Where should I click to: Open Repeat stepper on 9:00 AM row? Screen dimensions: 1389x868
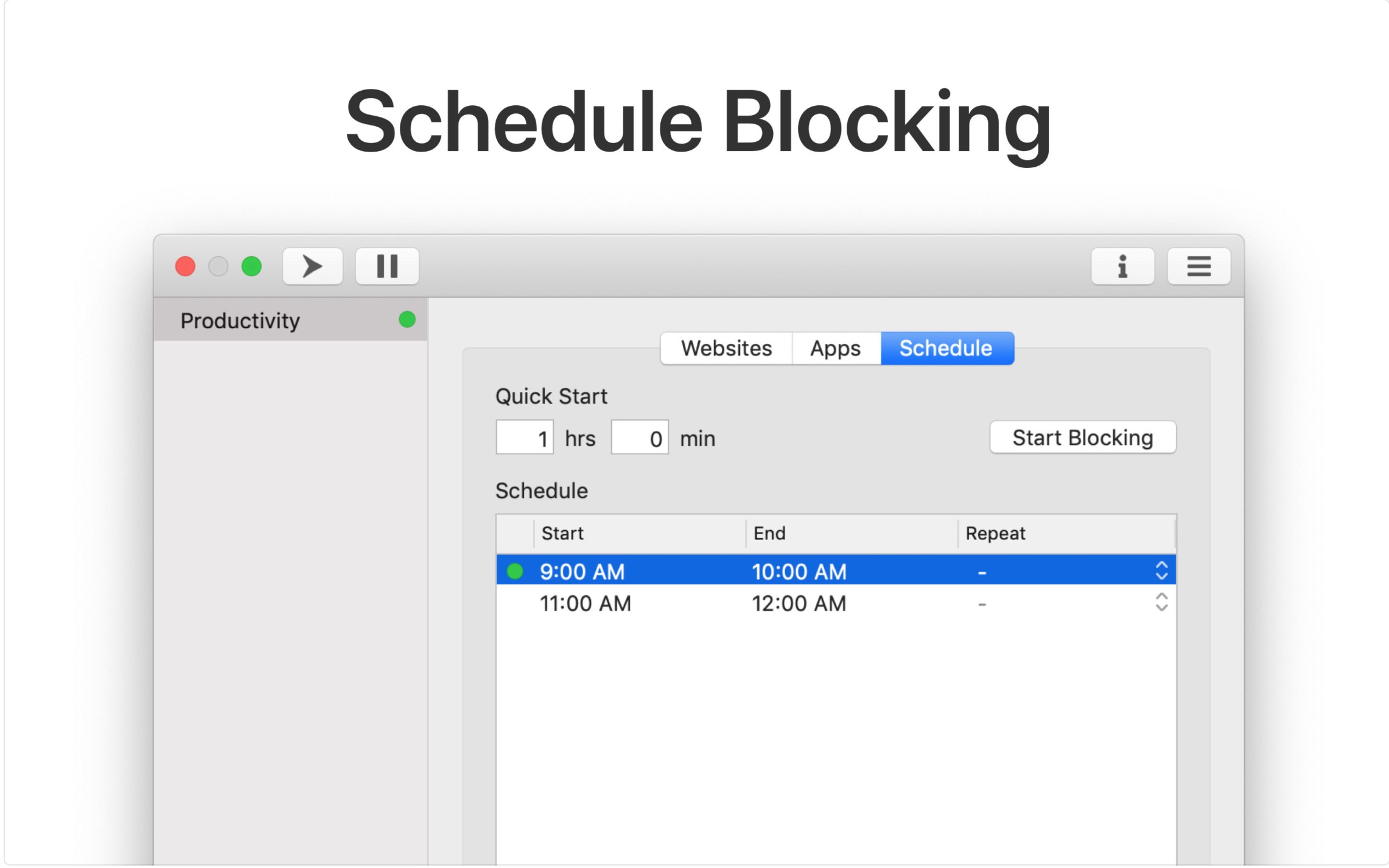coord(1161,571)
